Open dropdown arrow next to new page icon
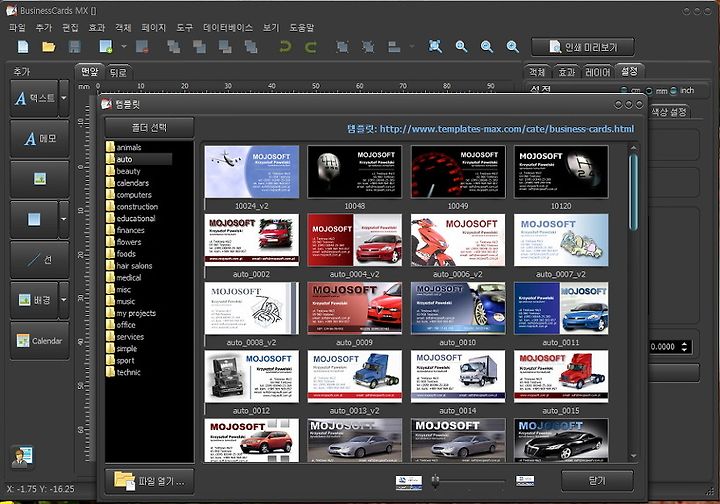Screen dimensions: 720x504 pos(124,47)
